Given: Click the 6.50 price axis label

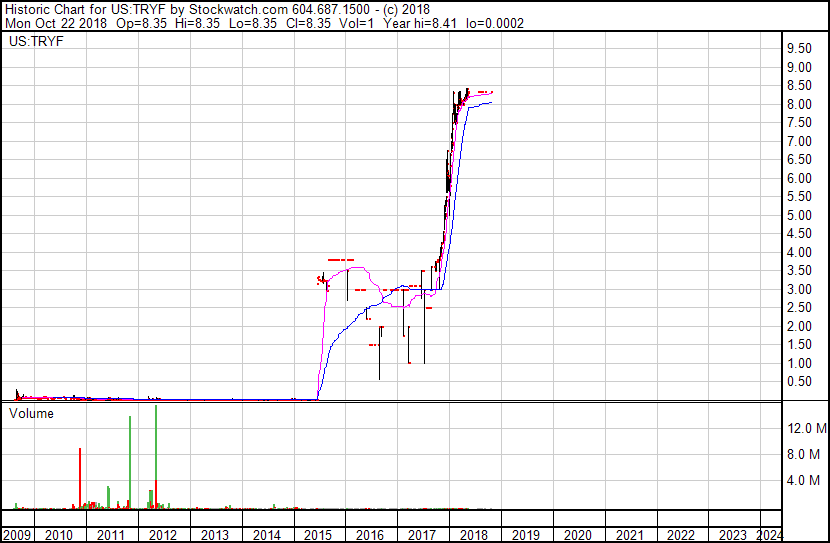Looking at the screenshot, I should 799,160.
